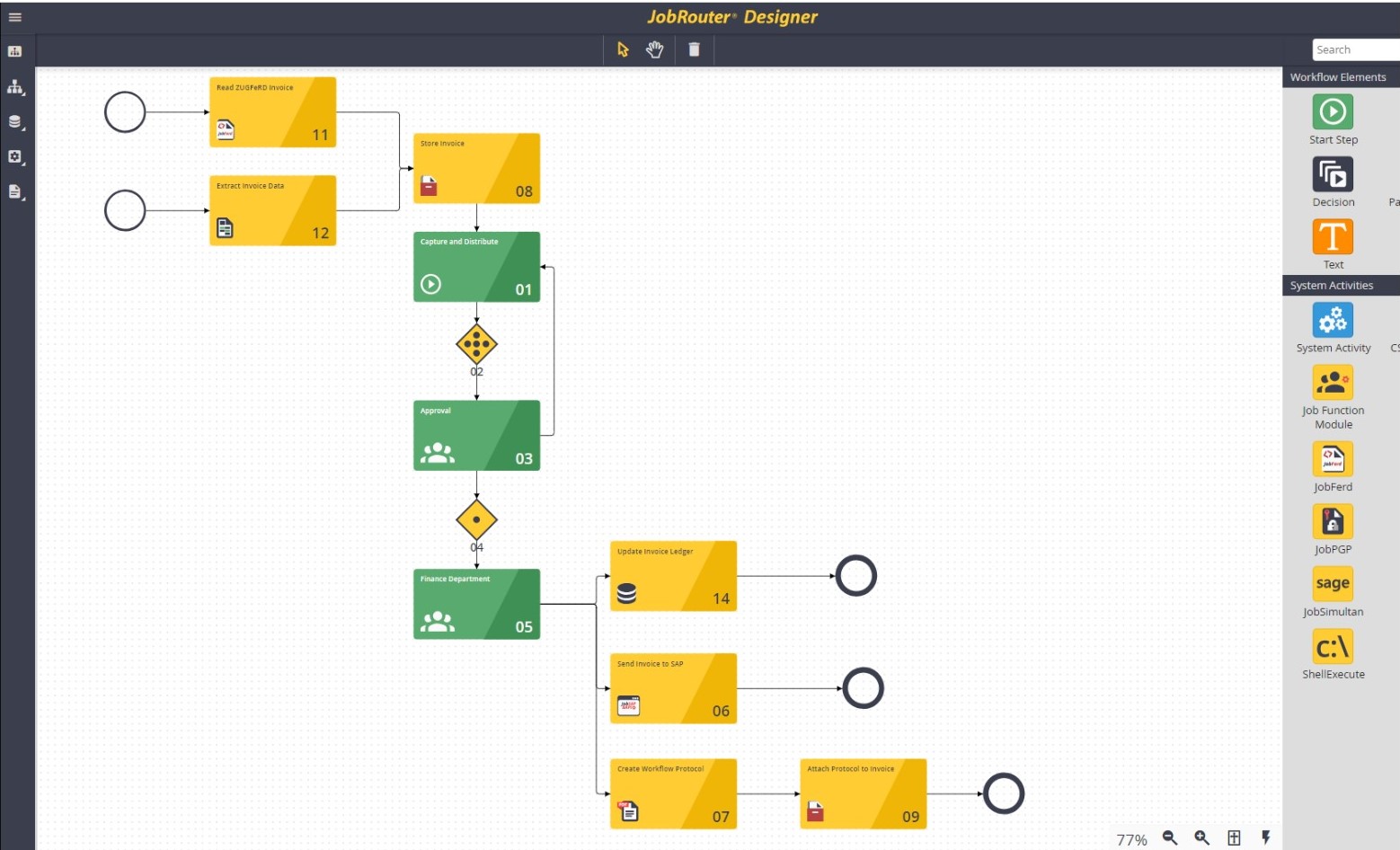Open the database sidebar icon
Image resolution: width=1400 pixels, height=850 pixels.
(15, 122)
